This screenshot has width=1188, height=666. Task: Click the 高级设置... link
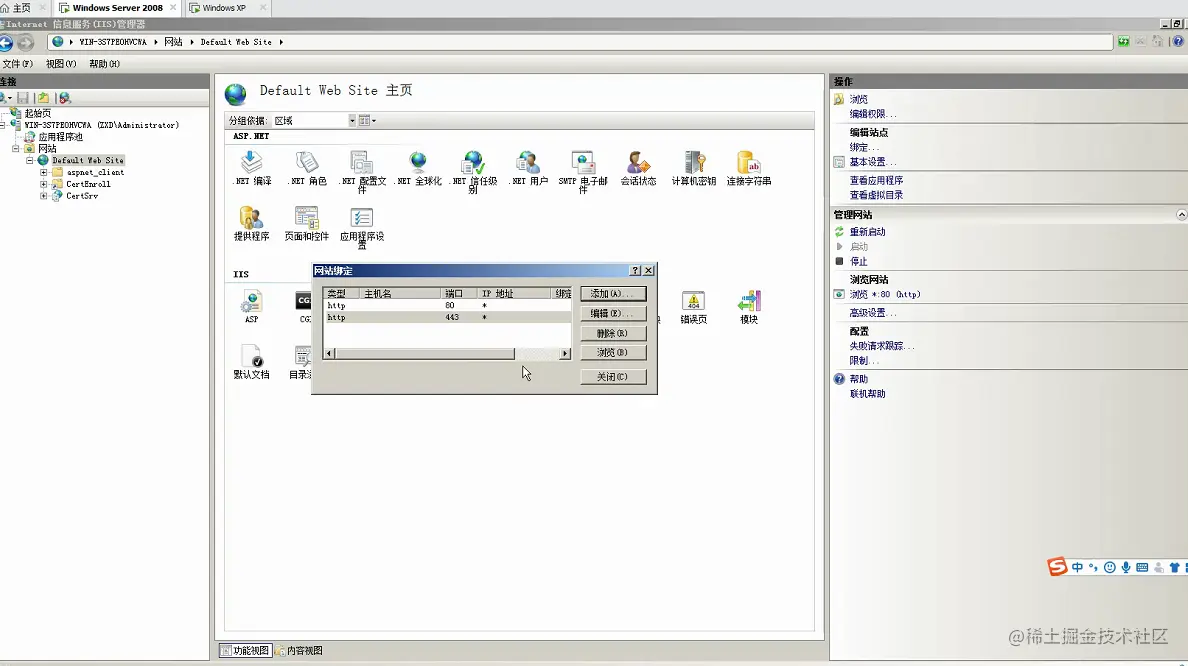pyautogui.click(x=872, y=312)
